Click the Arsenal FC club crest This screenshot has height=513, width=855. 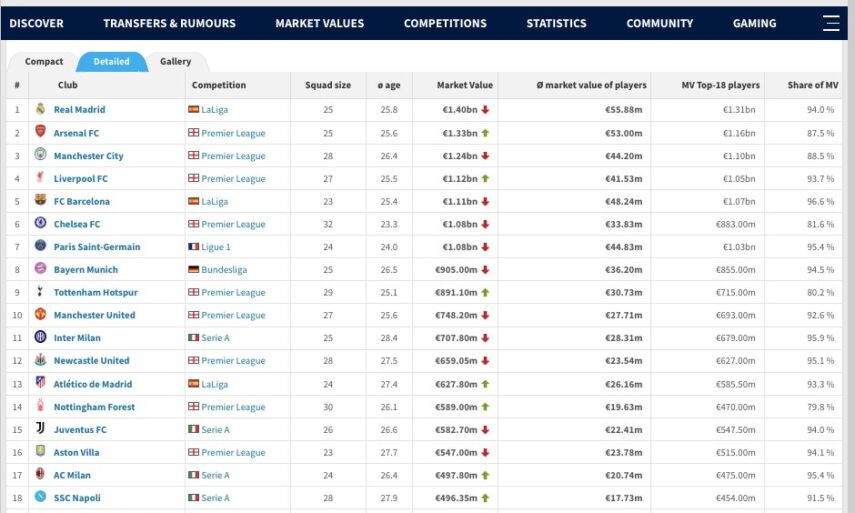pyautogui.click(x=40, y=133)
